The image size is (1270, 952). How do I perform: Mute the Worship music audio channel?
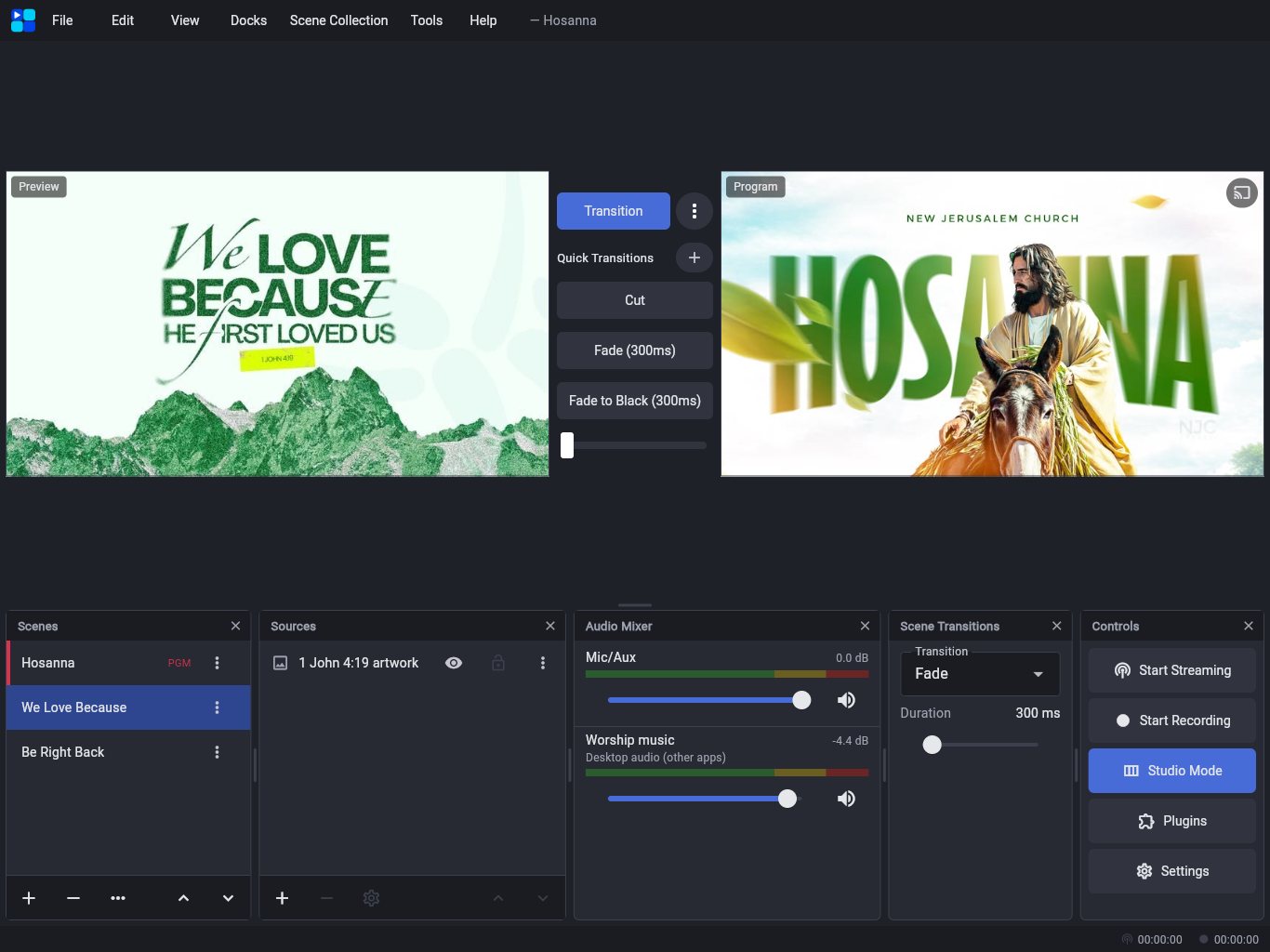click(x=846, y=799)
